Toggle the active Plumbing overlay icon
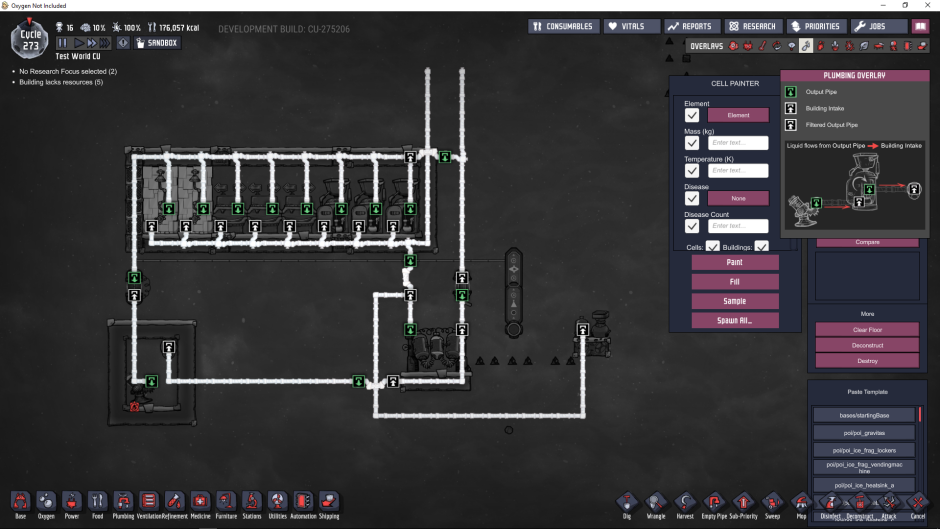 point(806,46)
